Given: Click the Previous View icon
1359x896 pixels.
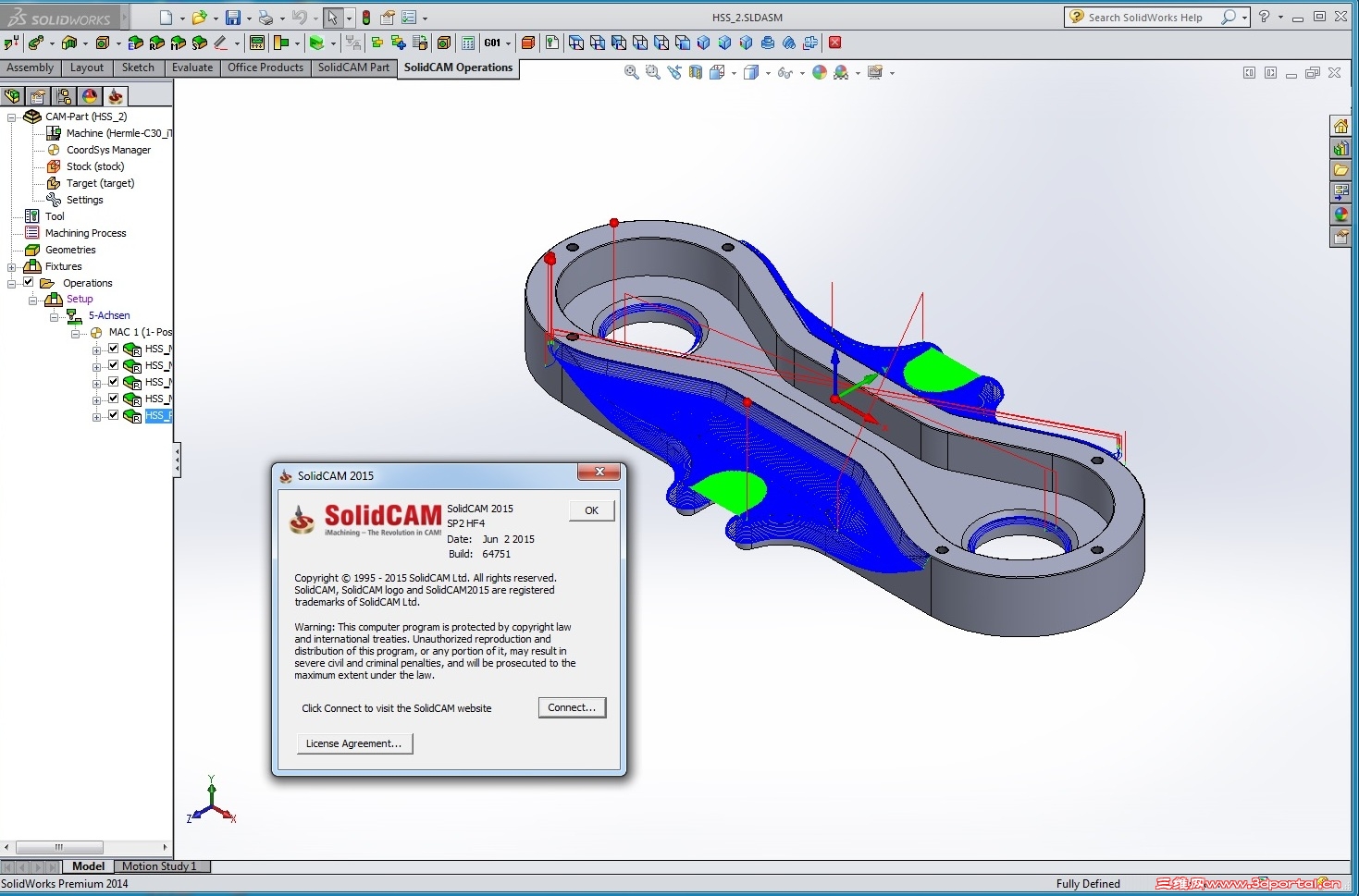Looking at the screenshot, I should [674, 72].
